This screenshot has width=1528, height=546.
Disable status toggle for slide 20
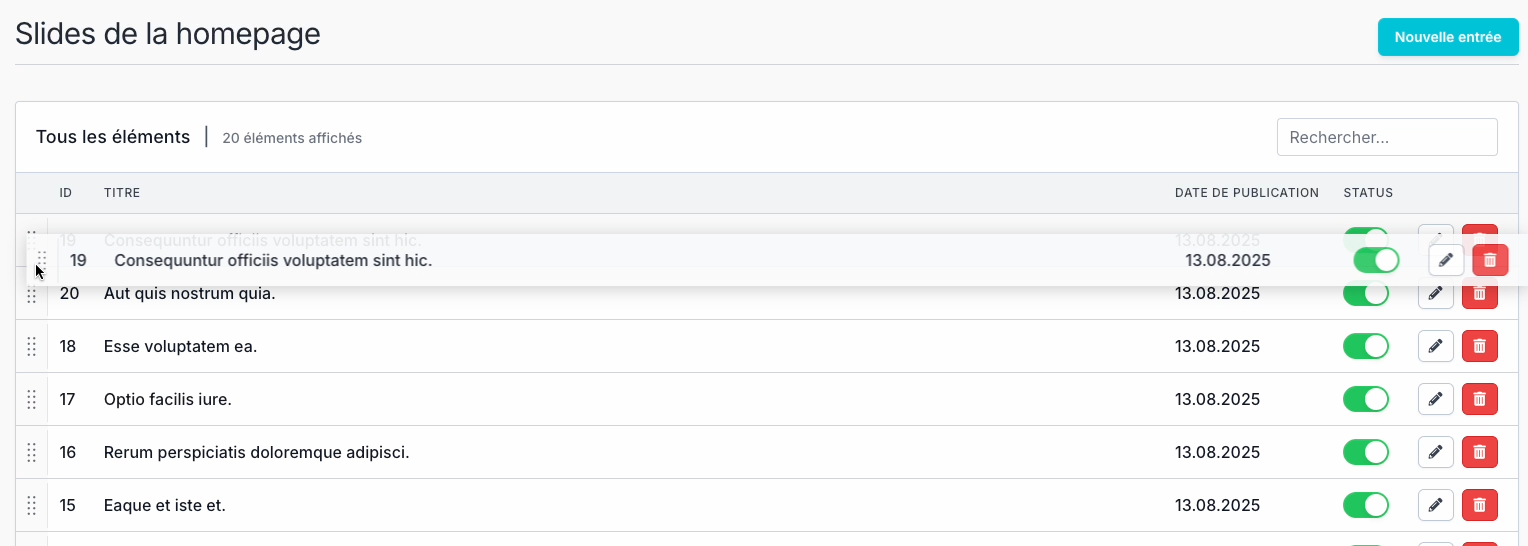[1365, 294]
